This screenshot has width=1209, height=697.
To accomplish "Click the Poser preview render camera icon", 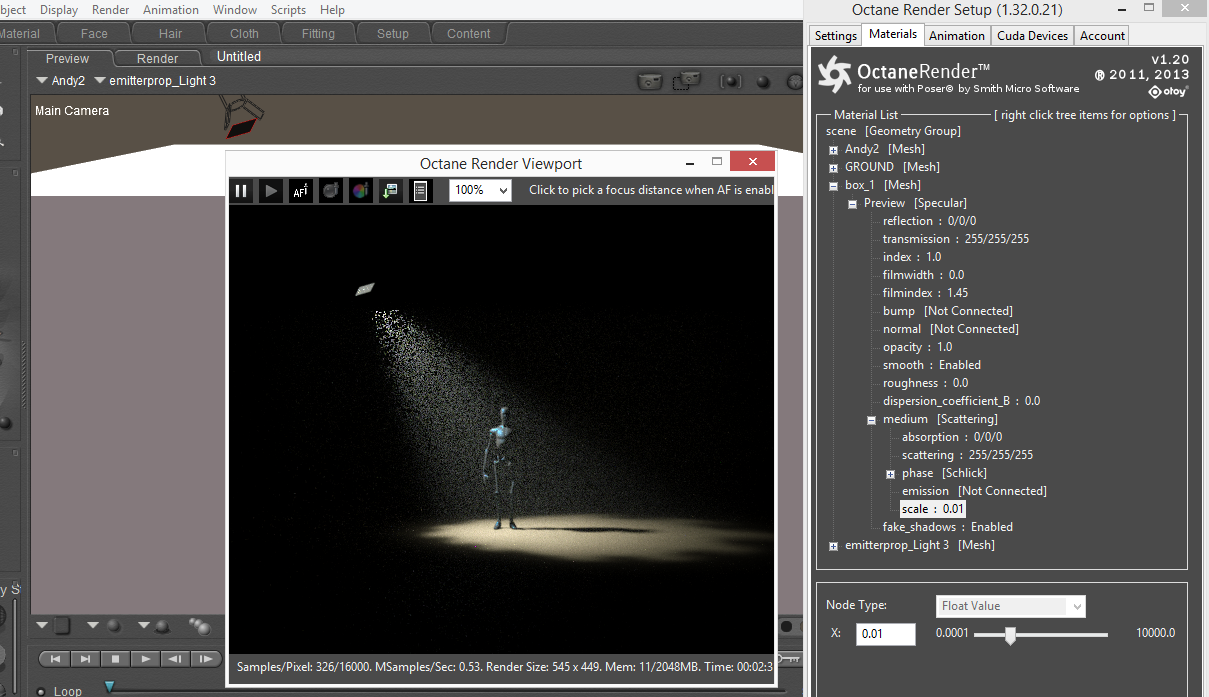I will [651, 81].
